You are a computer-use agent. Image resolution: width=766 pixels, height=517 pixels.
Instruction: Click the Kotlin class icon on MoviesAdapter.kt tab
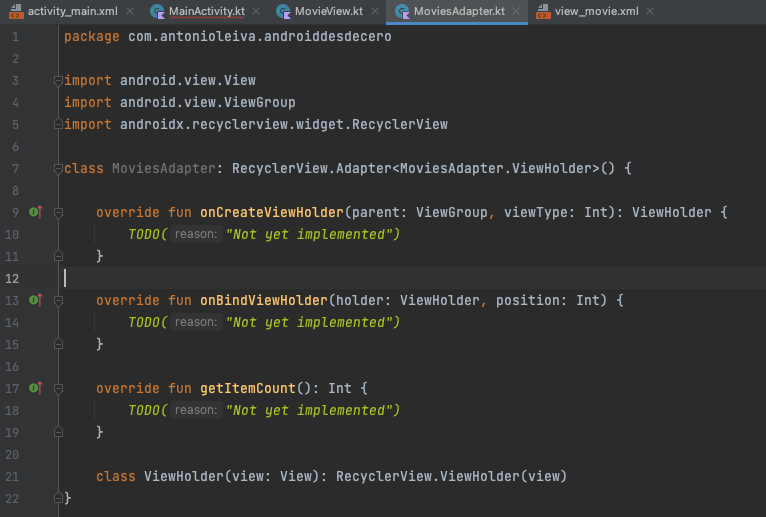(x=402, y=11)
